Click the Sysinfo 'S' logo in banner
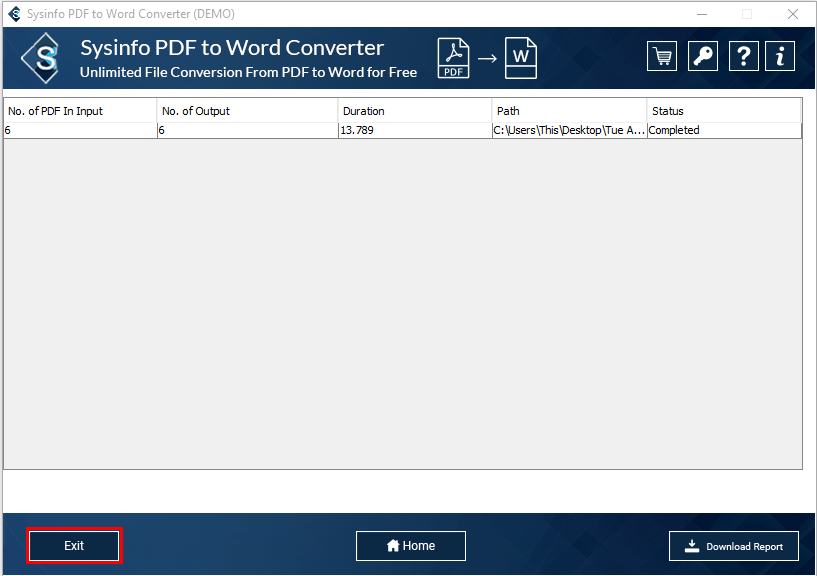817x576 pixels. pyautogui.click(x=46, y=59)
